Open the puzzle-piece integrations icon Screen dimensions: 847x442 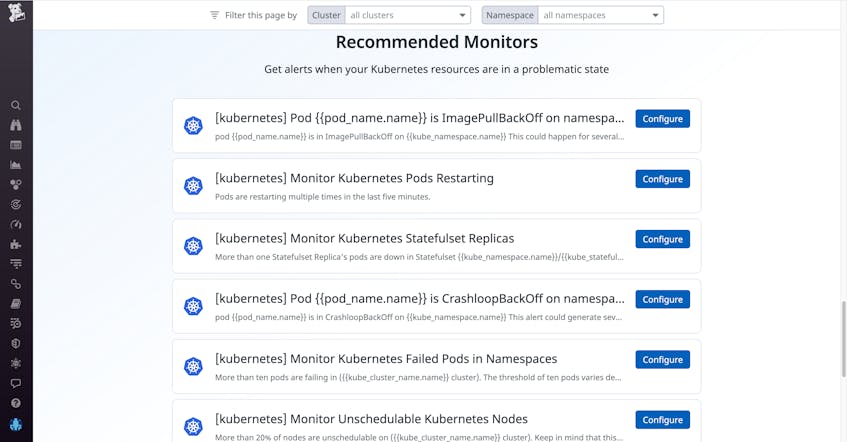pos(16,244)
